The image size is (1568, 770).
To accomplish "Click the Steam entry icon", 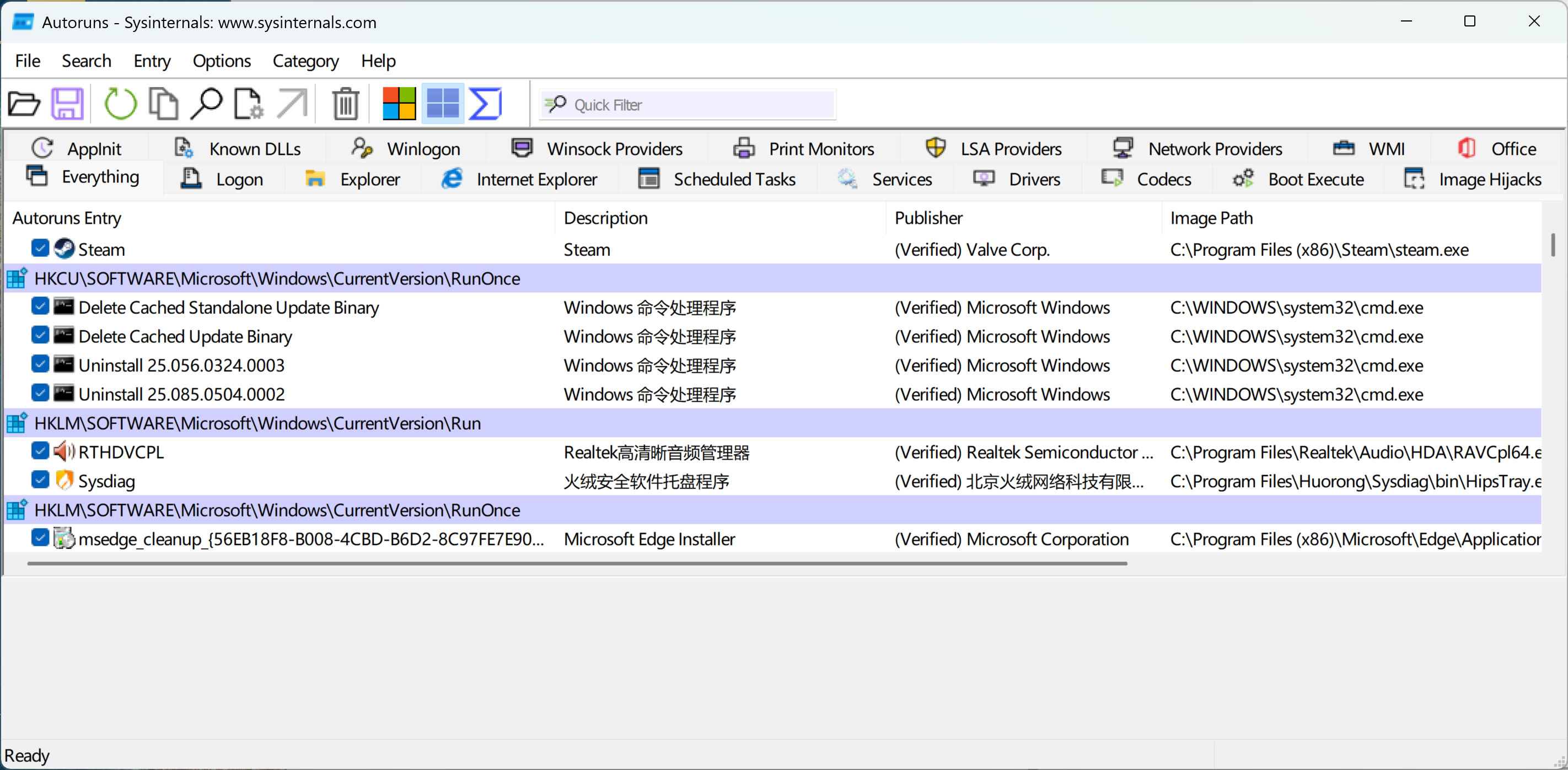I will 64,249.
